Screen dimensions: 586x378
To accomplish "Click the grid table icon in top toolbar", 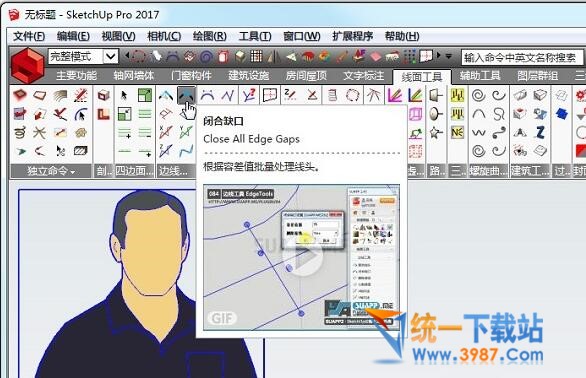I will click(x=256, y=56).
